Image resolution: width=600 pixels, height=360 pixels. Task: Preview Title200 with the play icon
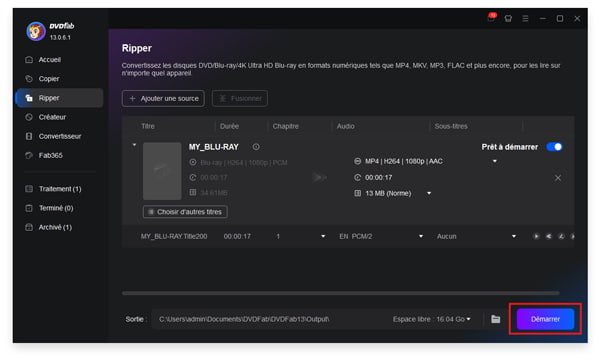coord(536,236)
